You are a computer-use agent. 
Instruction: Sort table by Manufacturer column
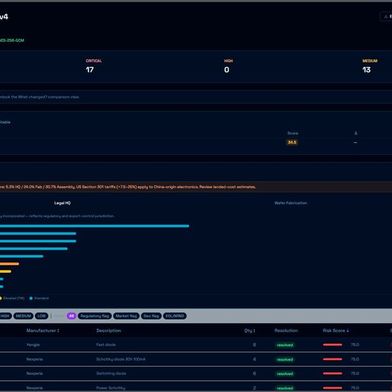pos(43,331)
